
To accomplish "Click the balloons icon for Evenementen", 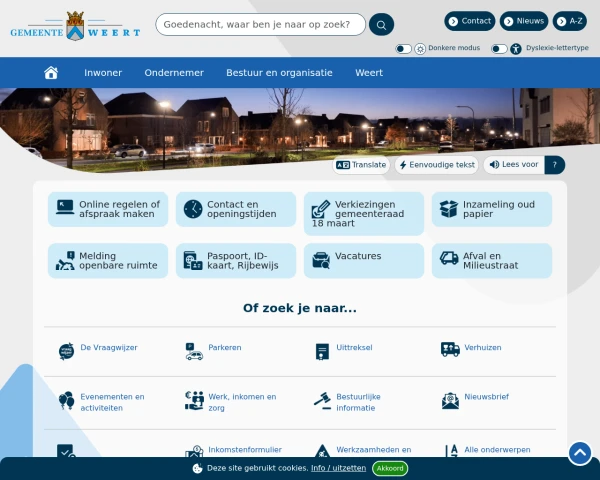I will click(x=66, y=400).
